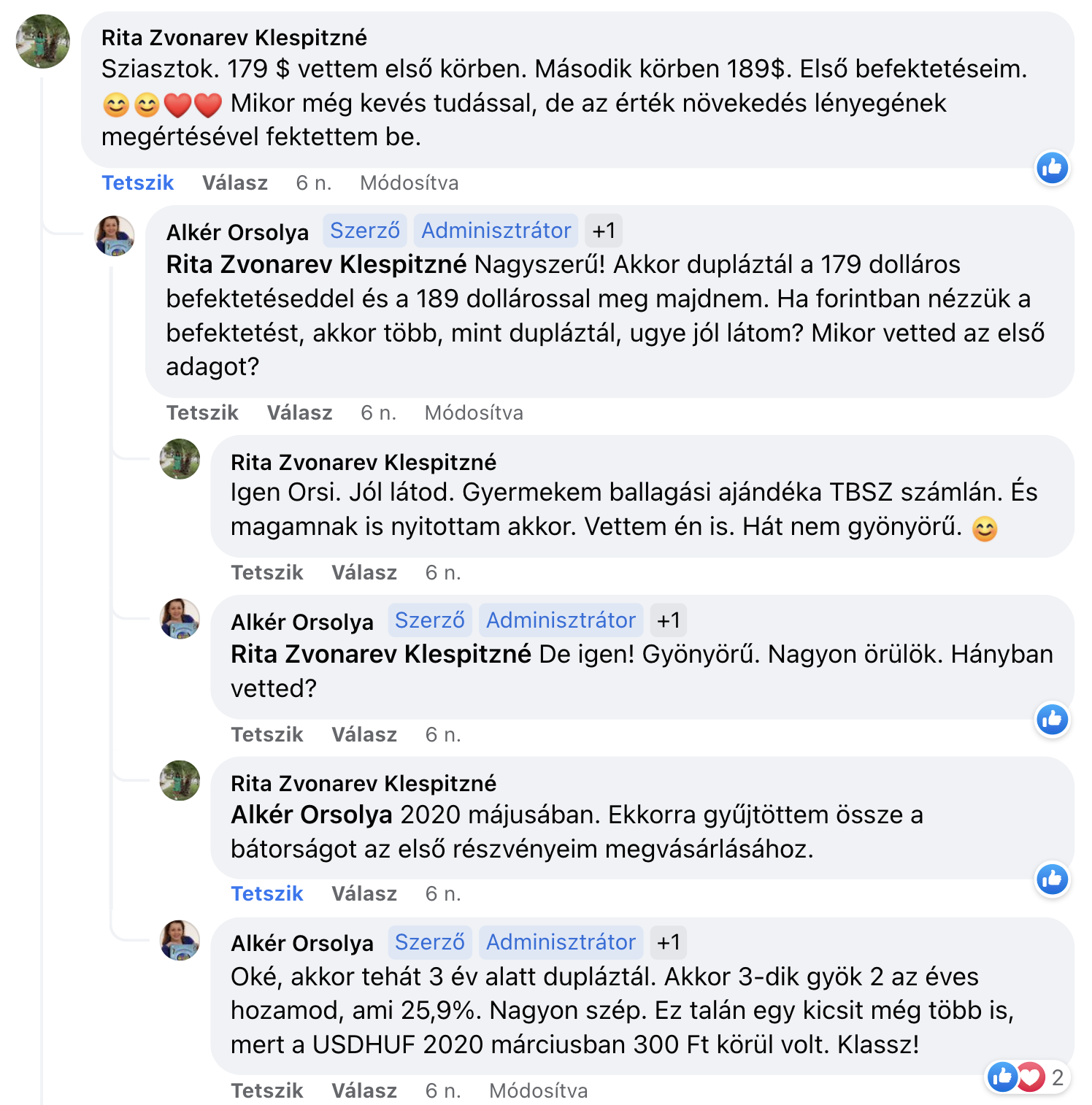
Task: Click Rita's avatar on the top comment
Action: (x=43, y=42)
